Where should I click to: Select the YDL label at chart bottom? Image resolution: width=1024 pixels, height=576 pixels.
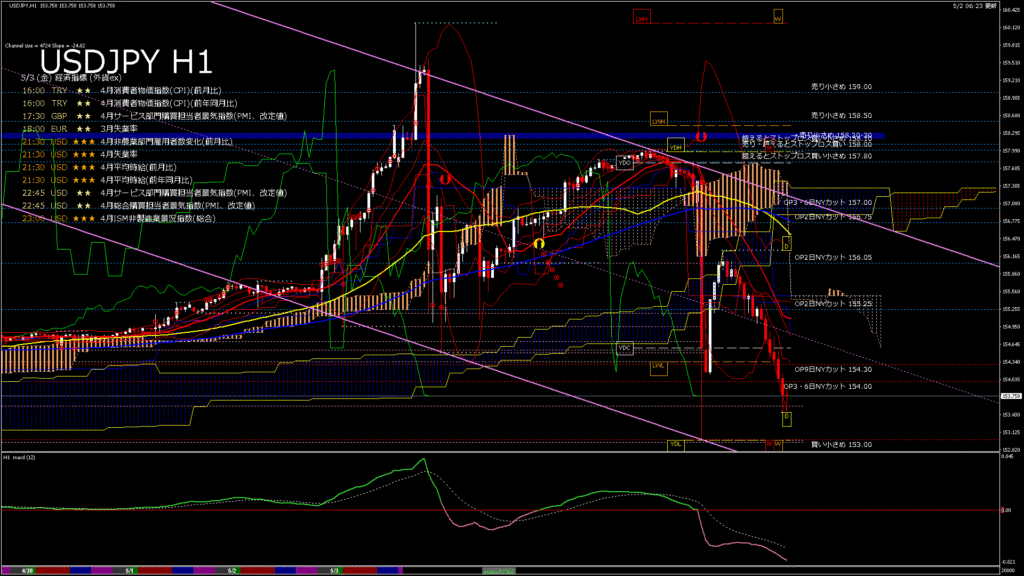(x=676, y=443)
